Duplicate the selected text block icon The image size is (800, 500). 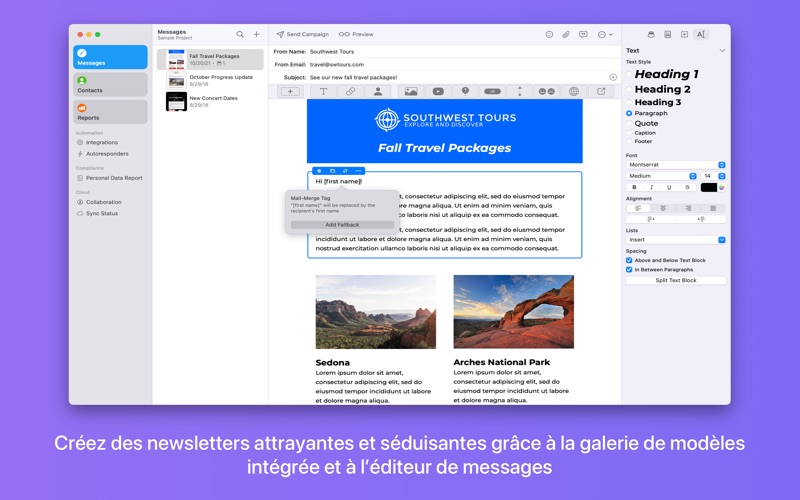332,171
